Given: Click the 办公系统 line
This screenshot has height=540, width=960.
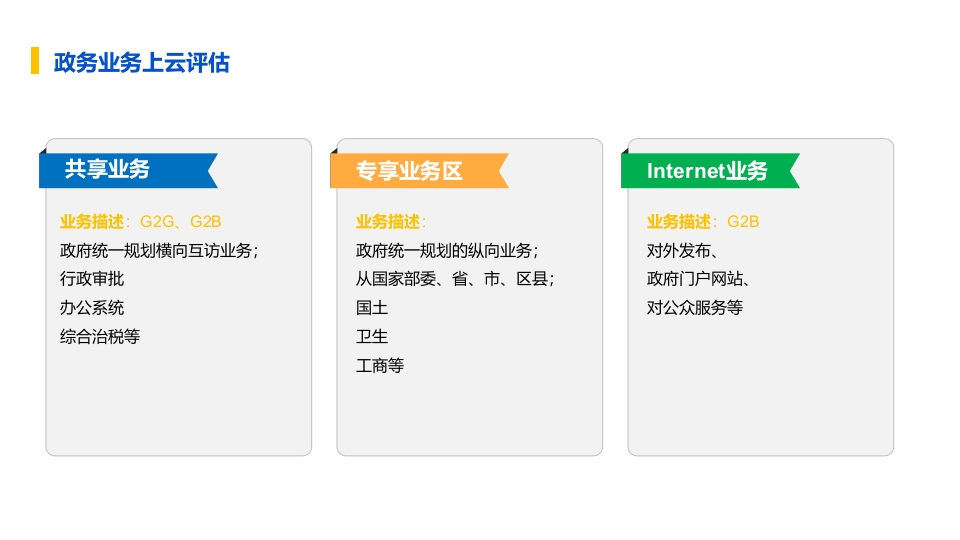Looking at the screenshot, I should tap(92, 307).
